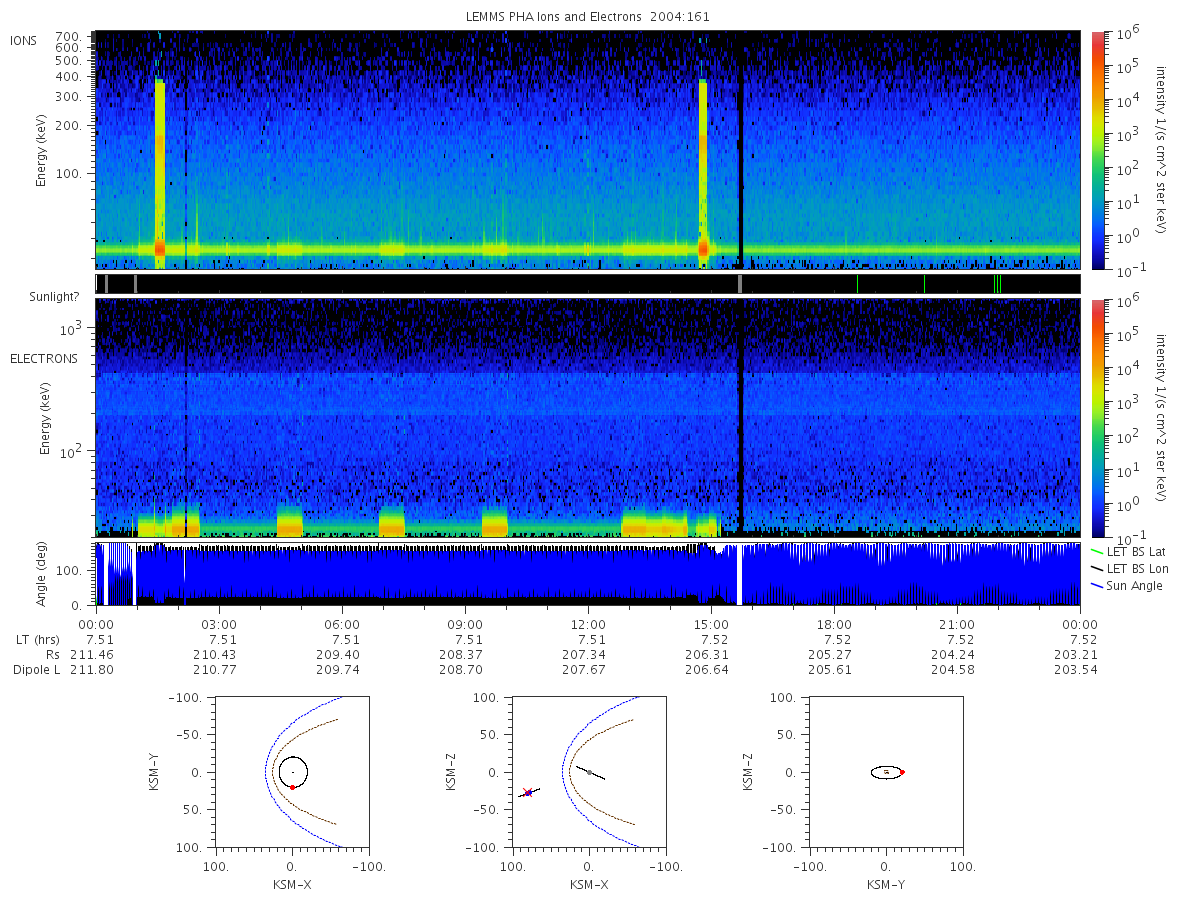The width and height of the screenshot is (1200, 900).
Task: Click the ions 'intensity 1/(s cm^2 ster keV)' label
Action: click(x=1162, y=150)
